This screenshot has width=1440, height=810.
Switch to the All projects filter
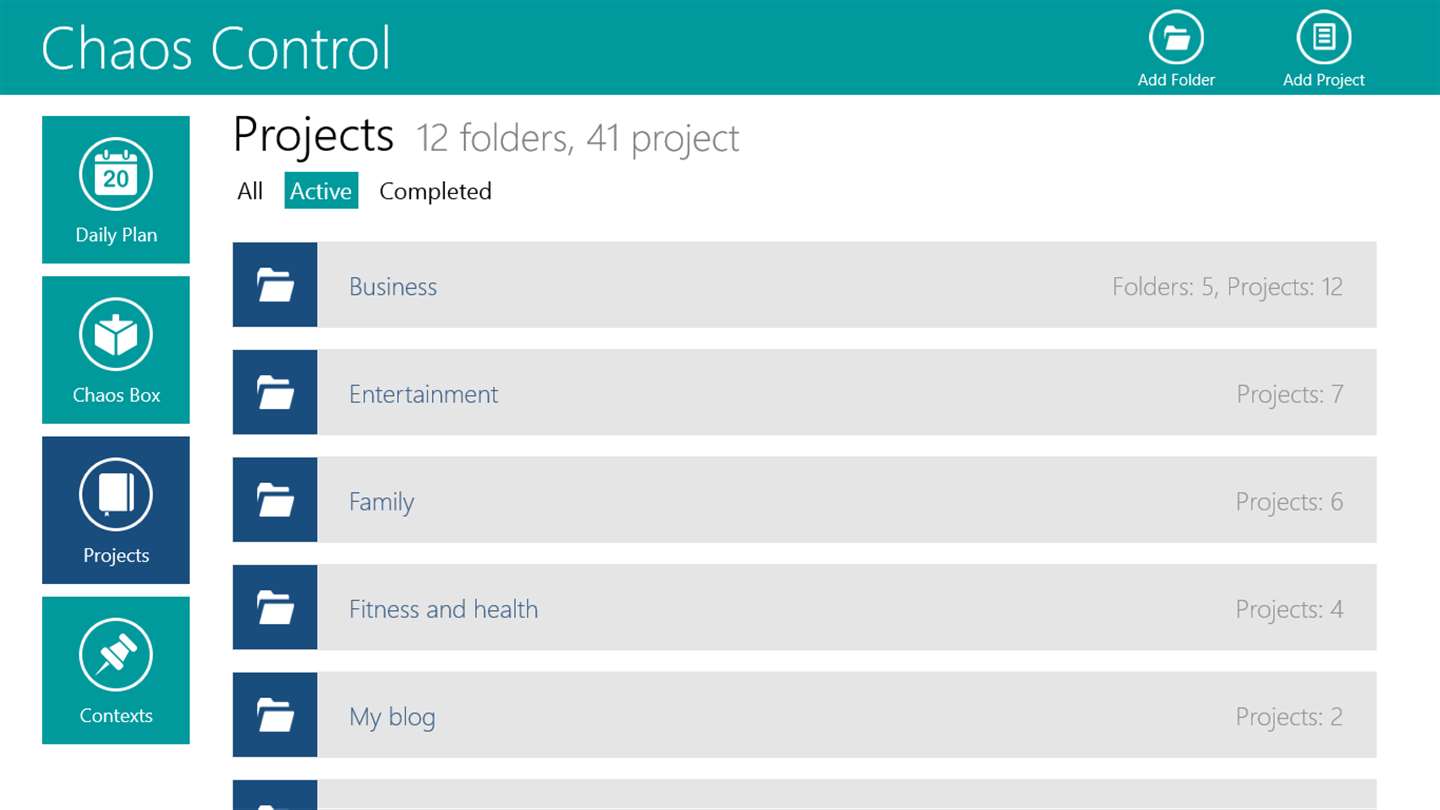250,191
